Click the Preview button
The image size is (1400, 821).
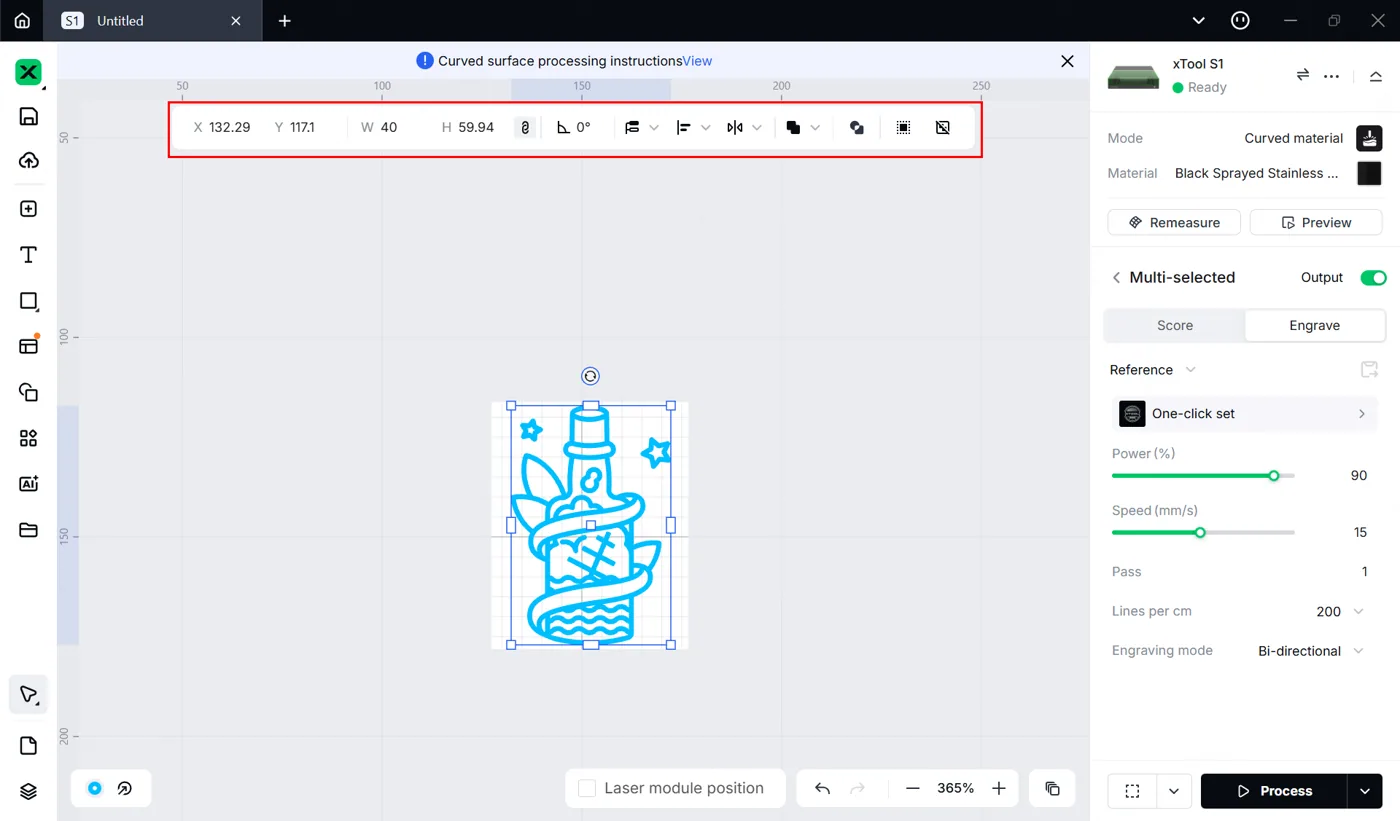pyautogui.click(x=1316, y=222)
